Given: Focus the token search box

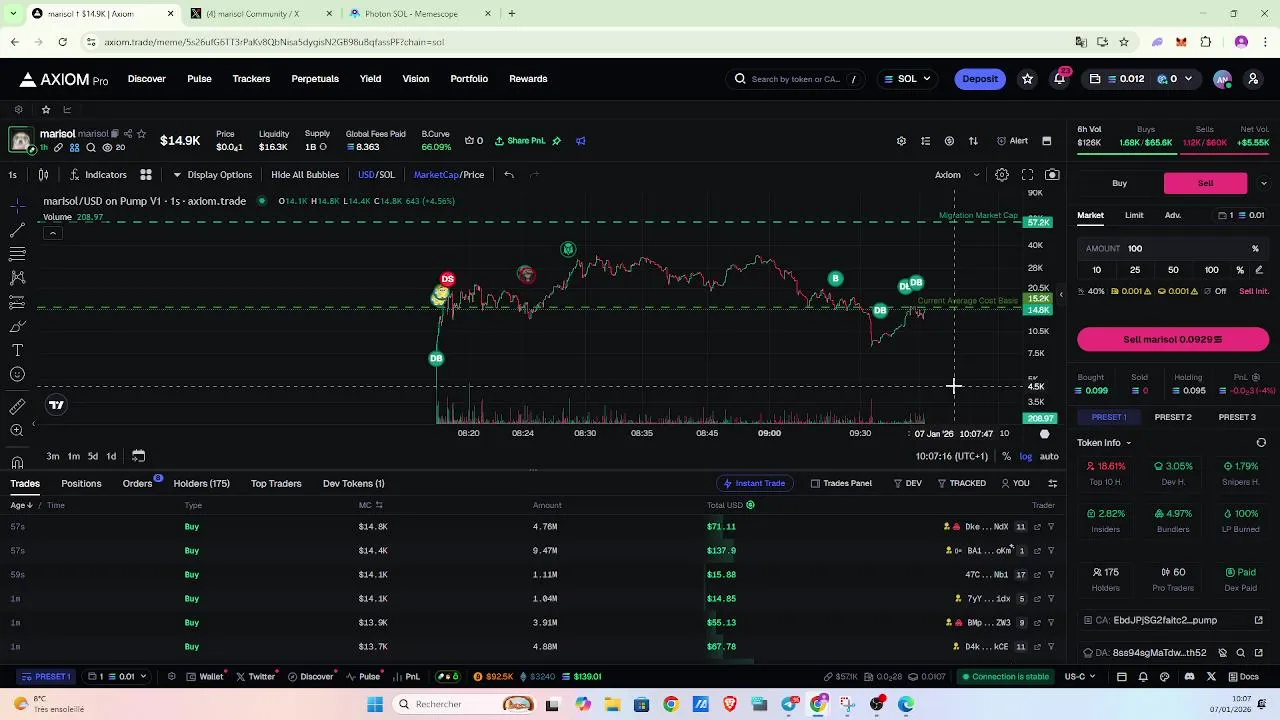Looking at the screenshot, I should click(x=796, y=79).
